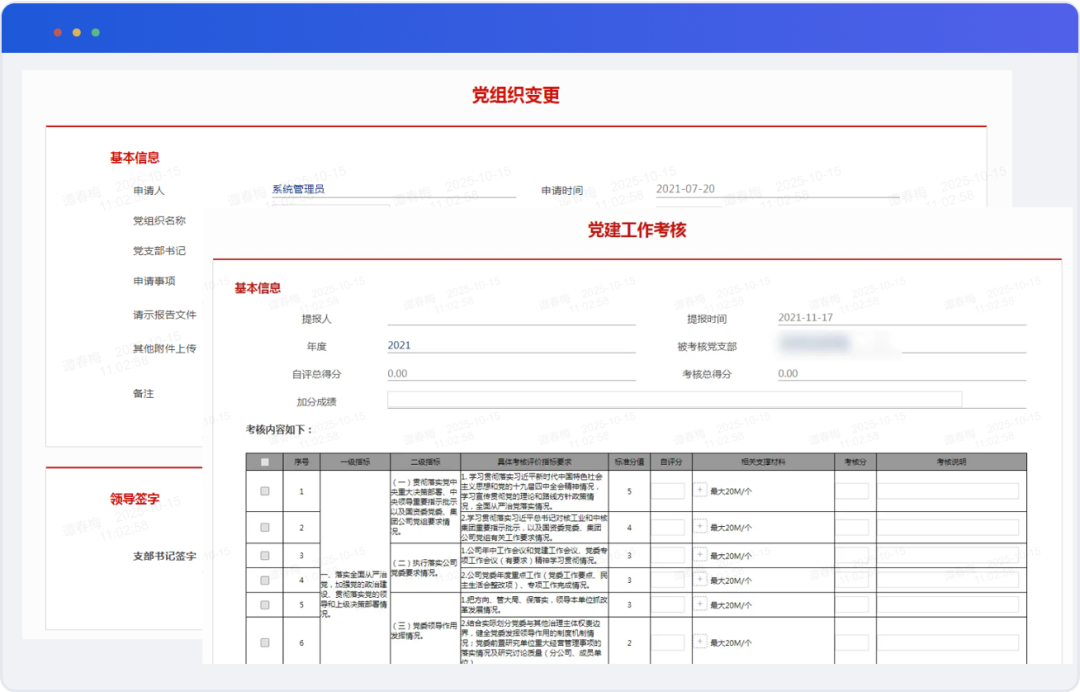
Task: Open the 年度 field showing 2021
Action: (x=510, y=345)
